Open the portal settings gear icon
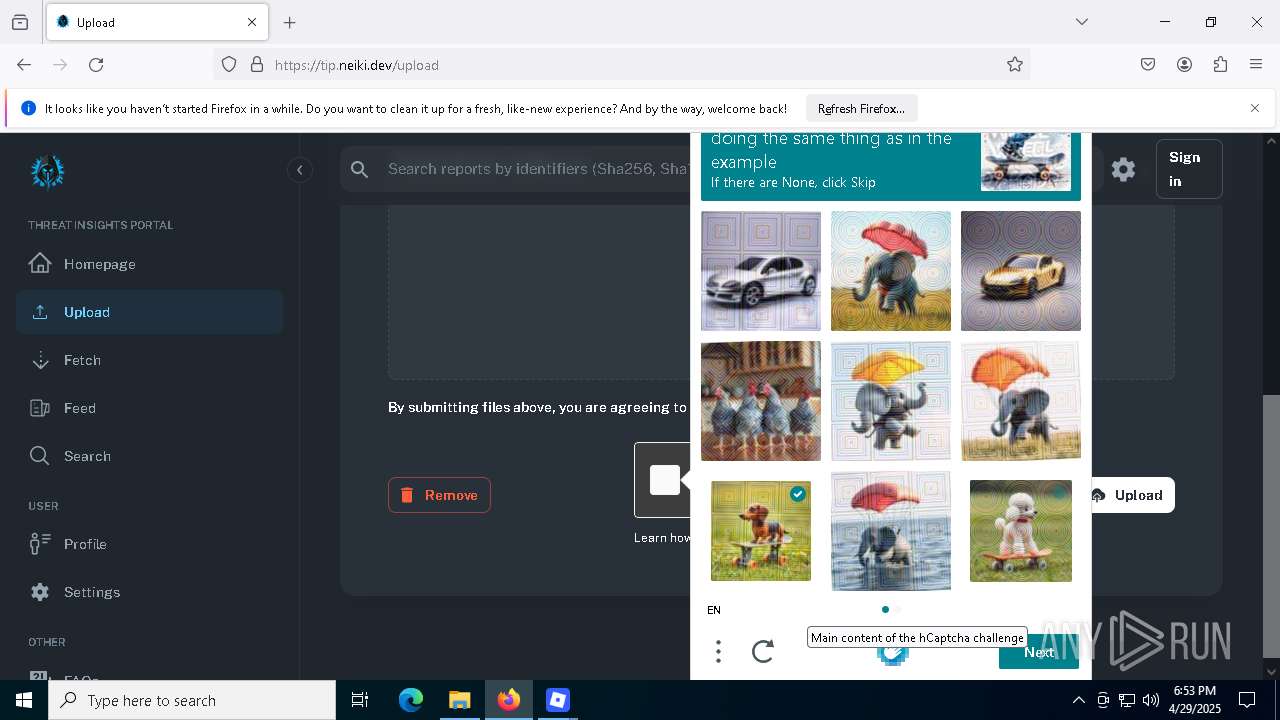Screen dimensions: 1280x720 pyautogui.click(x=1123, y=169)
